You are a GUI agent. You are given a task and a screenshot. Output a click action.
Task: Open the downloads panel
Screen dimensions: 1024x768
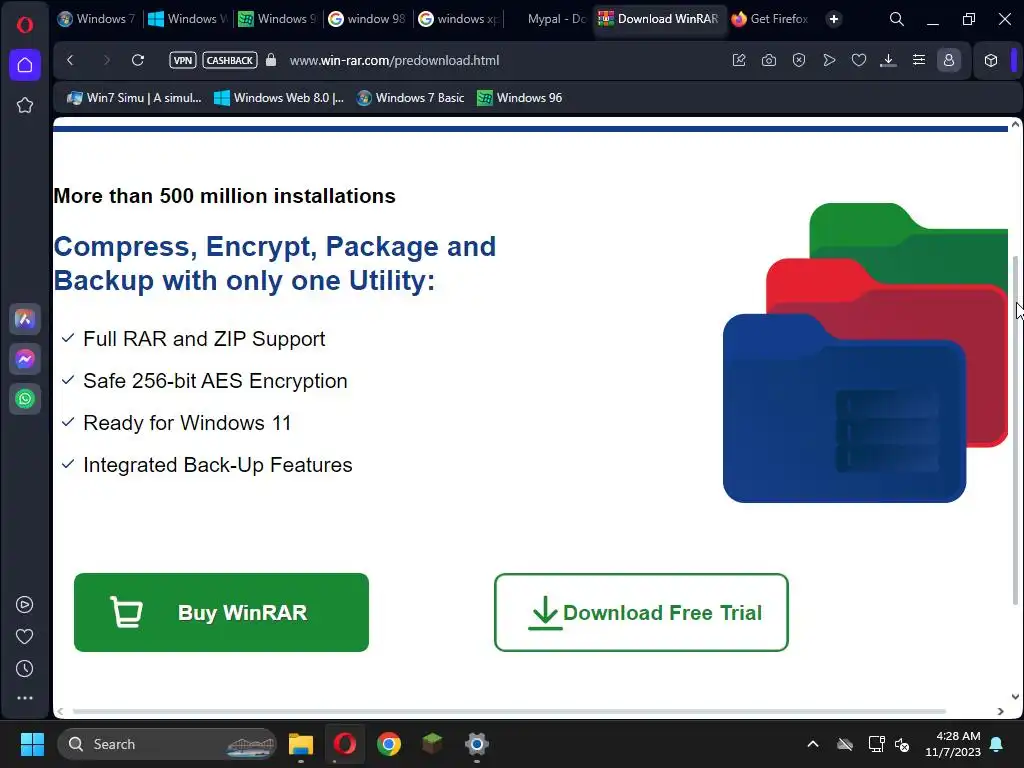pos(888,60)
